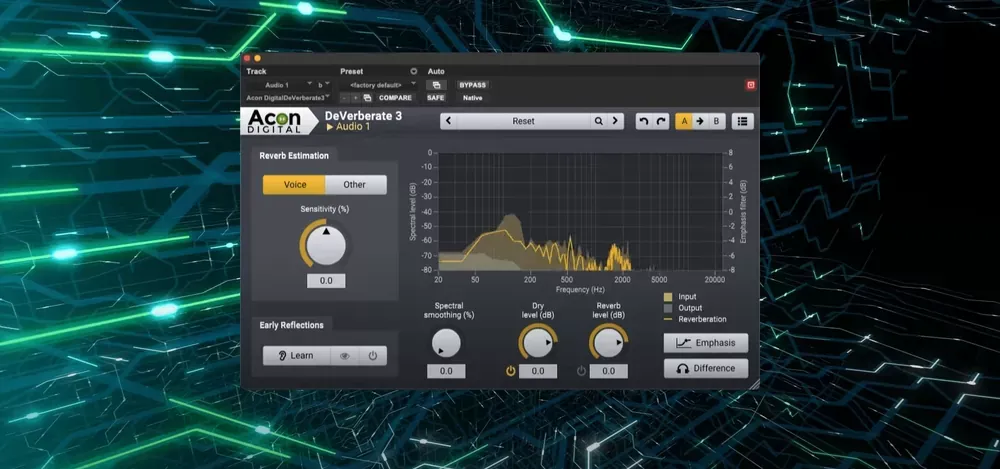
Task: Click the preset copy settings icon
Action: pyautogui.click(x=367, y=98)
